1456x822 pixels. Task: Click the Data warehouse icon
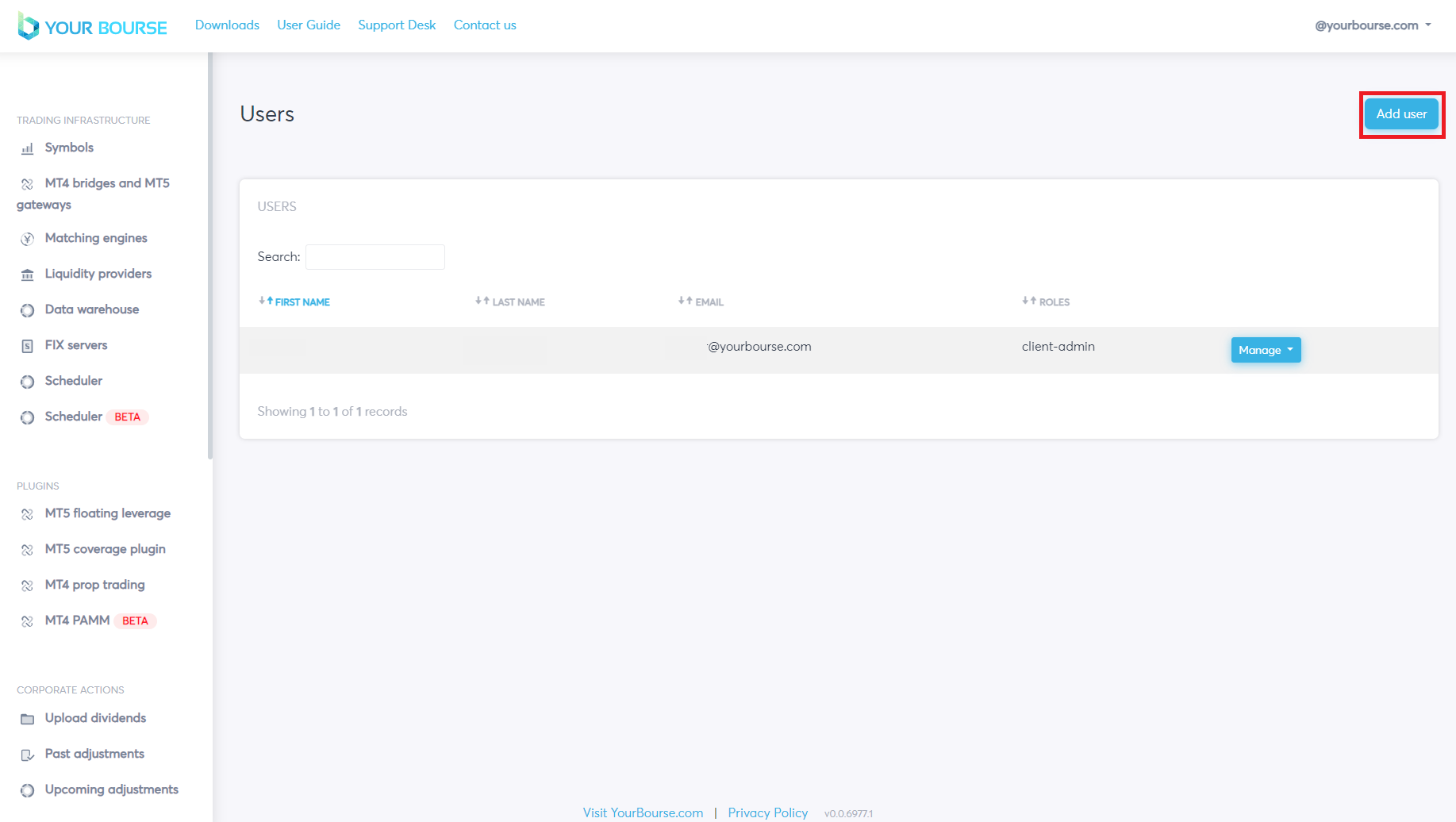28,310
